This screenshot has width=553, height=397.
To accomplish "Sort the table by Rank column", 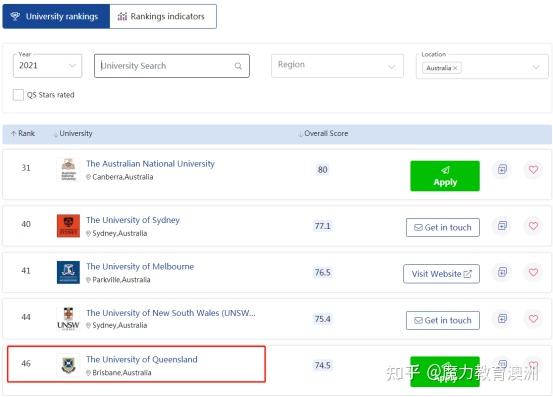I will (23, 133).
